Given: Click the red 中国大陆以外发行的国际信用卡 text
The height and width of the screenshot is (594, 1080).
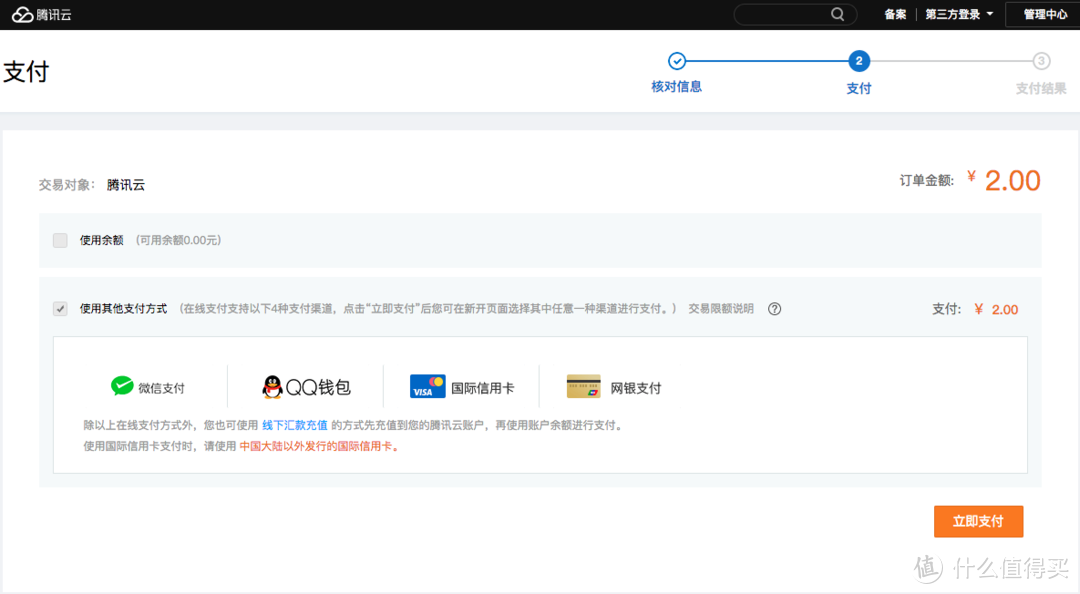Looking at the screenshot, I should pos(319,446).
